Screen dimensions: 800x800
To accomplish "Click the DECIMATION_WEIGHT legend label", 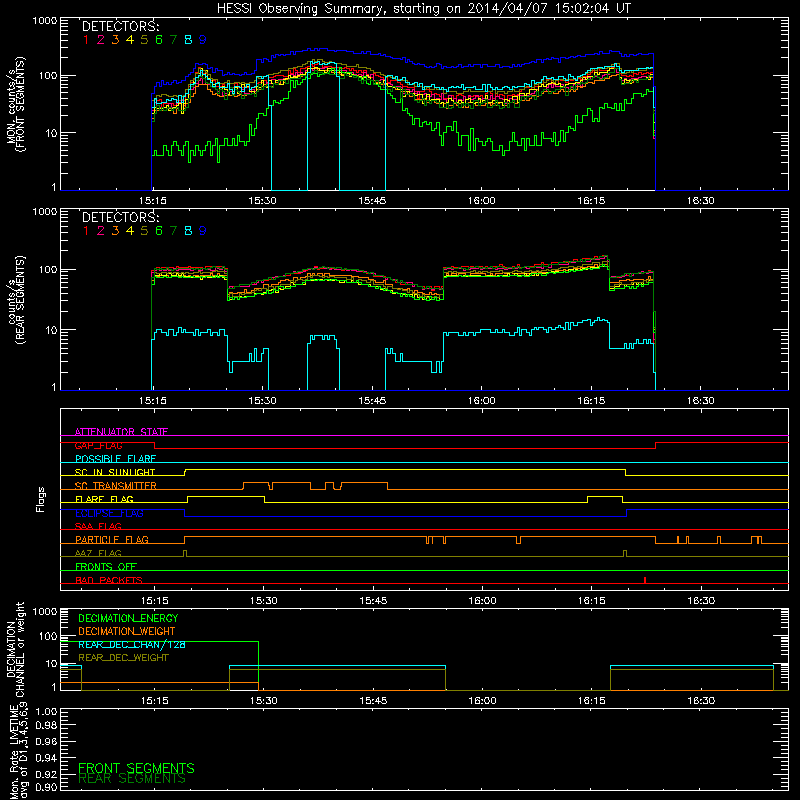I will 127,631.
